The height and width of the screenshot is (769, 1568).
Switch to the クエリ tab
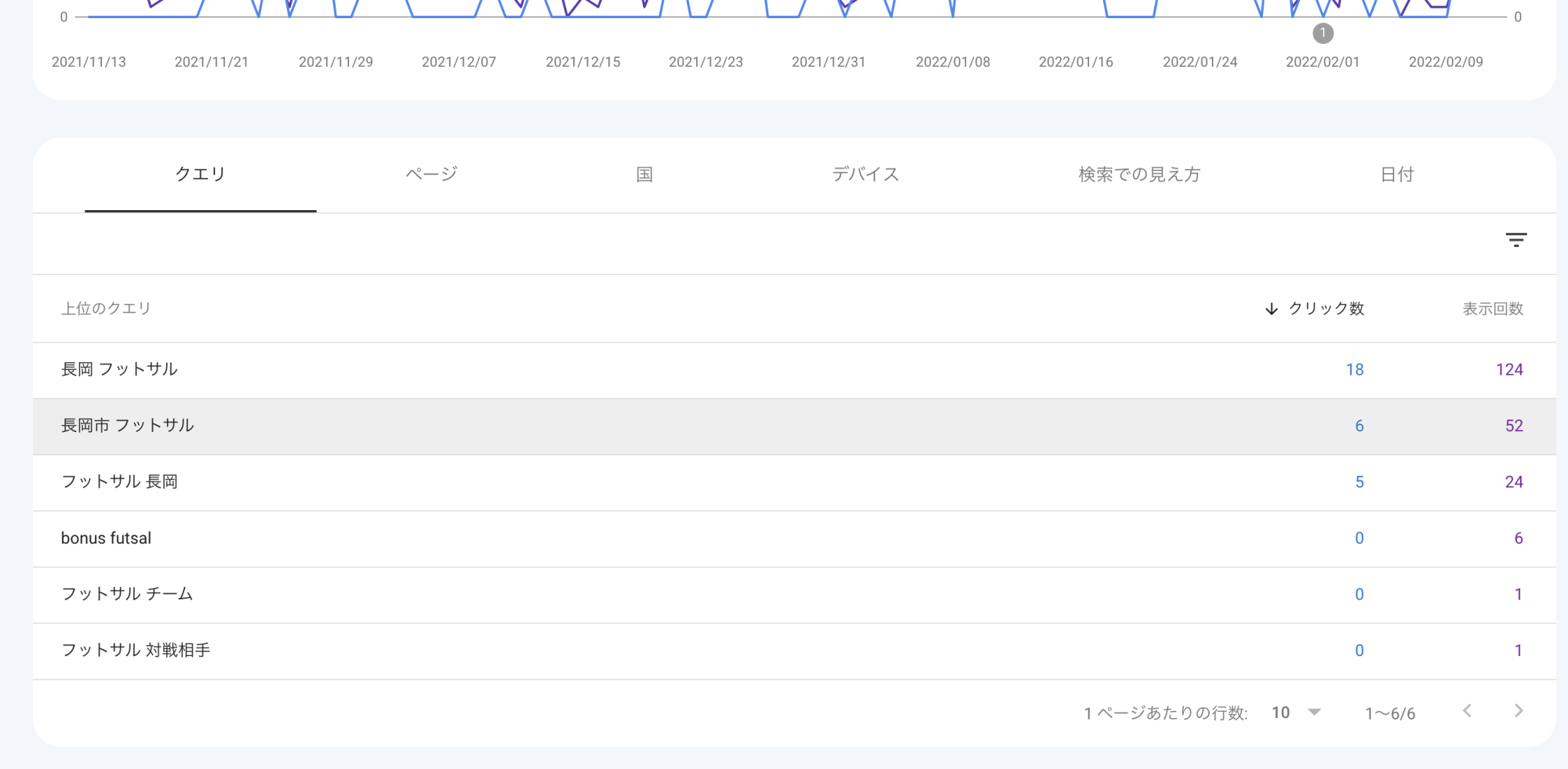coord(201,174)
